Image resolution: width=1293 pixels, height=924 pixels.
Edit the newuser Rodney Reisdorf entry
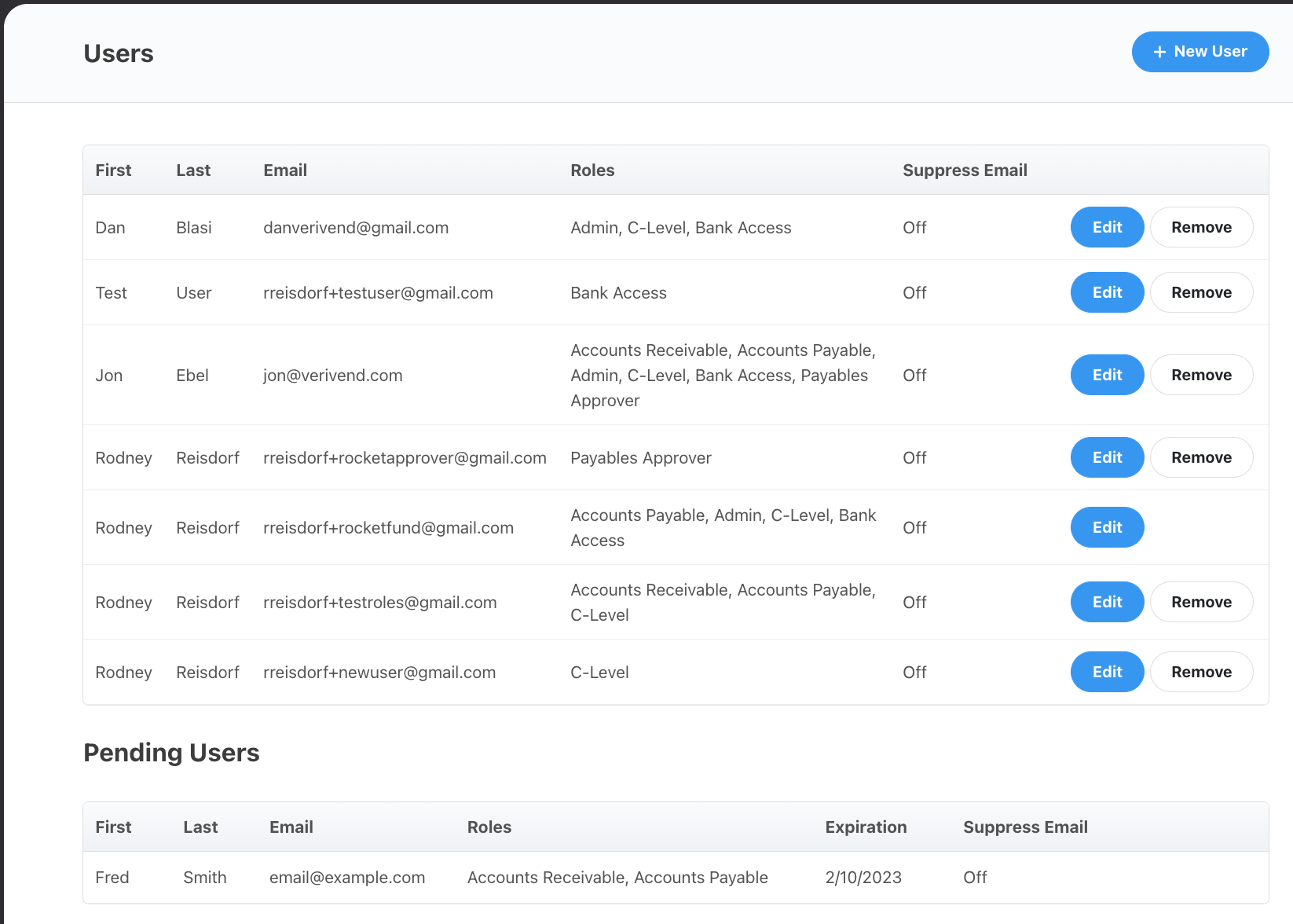click(x=1107, y=672)
